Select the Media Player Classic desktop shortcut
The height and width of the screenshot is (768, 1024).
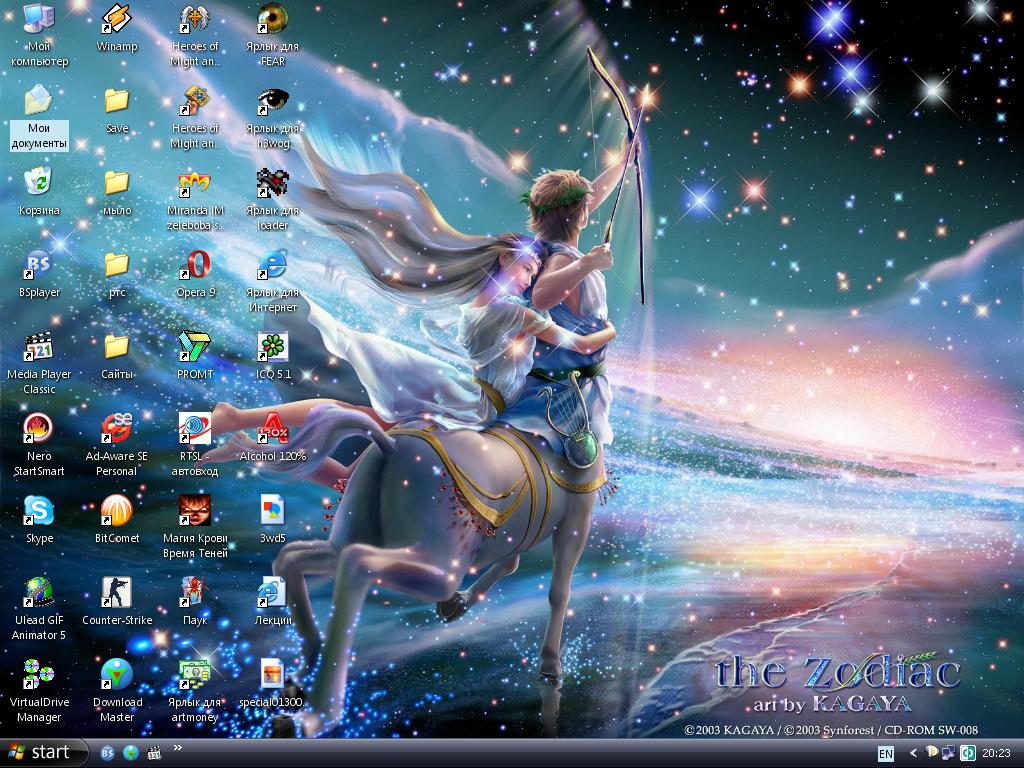click(x=39, y=364)
